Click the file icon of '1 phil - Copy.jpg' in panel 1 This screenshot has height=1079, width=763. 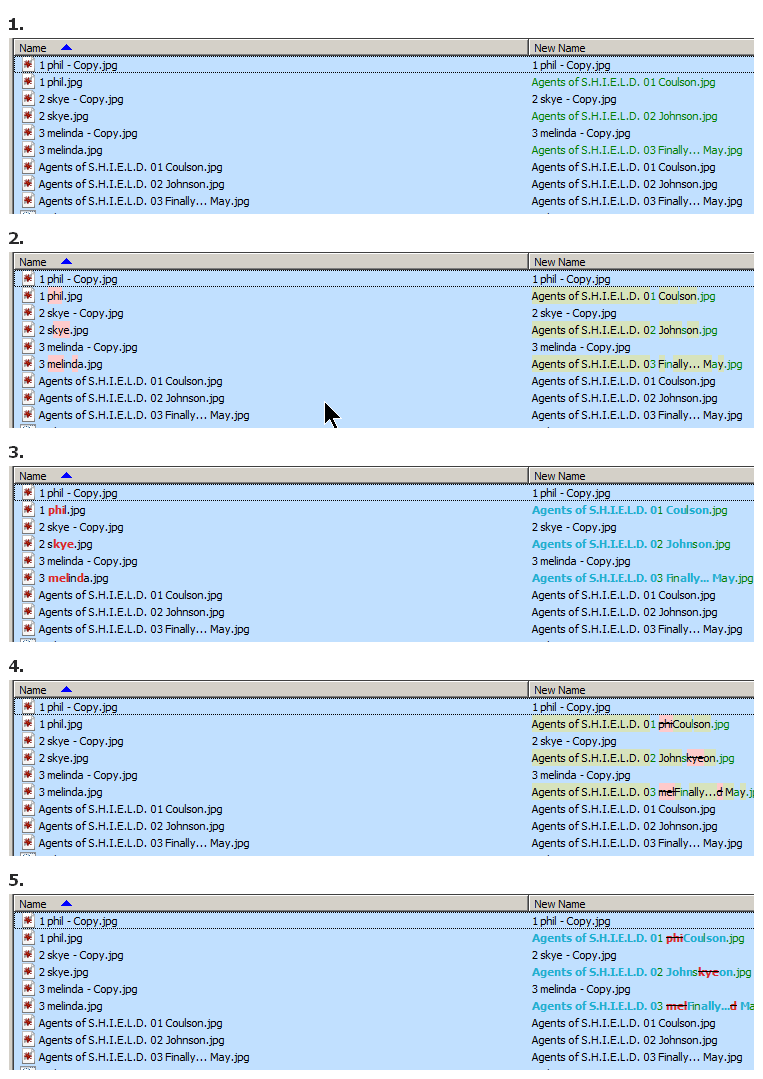tap(28, 65)
